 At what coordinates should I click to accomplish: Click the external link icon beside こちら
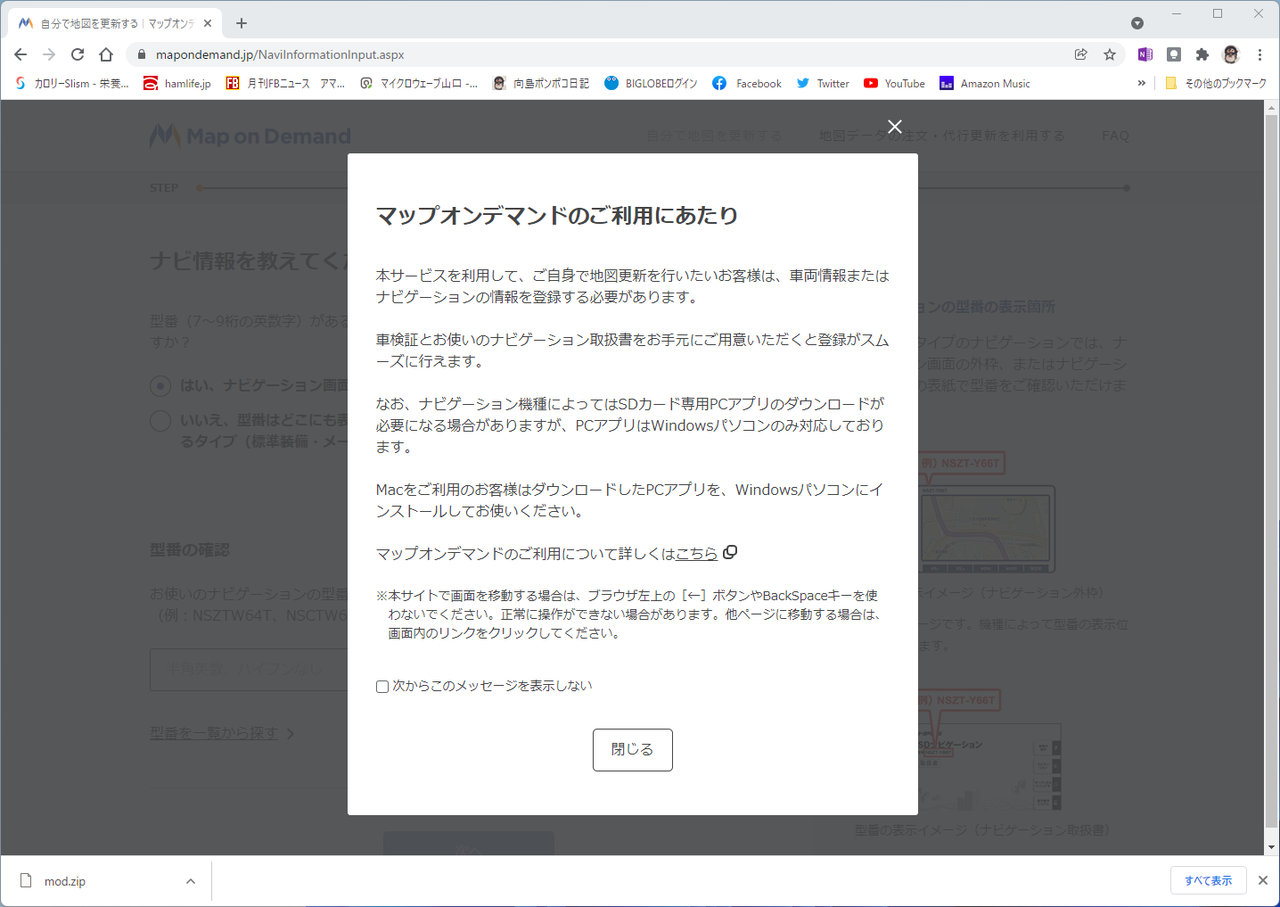click(x=730, y=552)
